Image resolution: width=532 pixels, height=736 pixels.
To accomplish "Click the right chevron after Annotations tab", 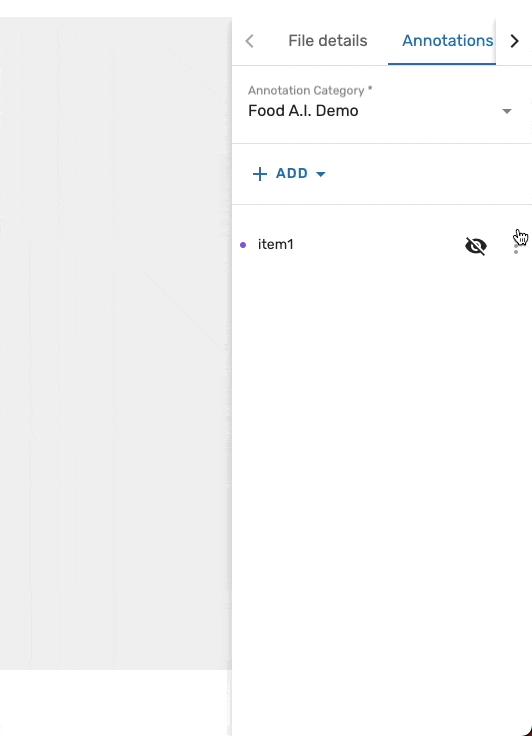I will (x=515, y=41).
